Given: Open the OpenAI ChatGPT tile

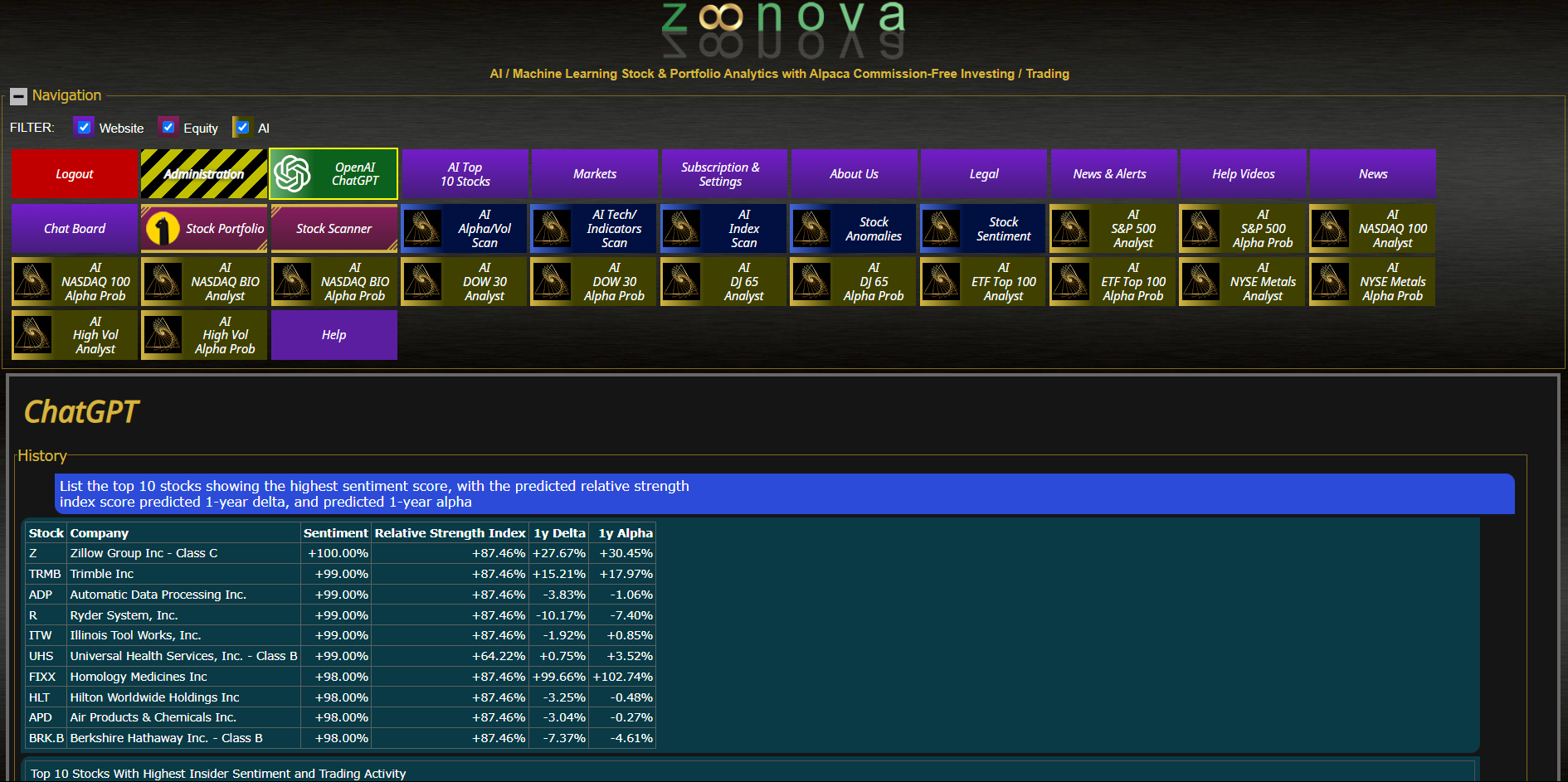Looking at the screenshot, I should pyautogui.click(x=334, y=174).
